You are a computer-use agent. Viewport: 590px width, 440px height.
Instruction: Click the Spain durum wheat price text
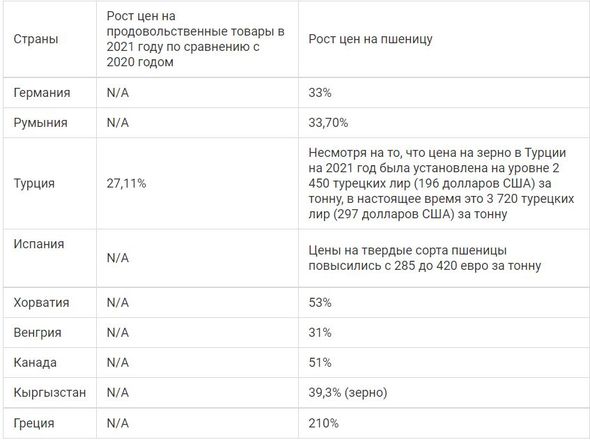click(425, 258)
